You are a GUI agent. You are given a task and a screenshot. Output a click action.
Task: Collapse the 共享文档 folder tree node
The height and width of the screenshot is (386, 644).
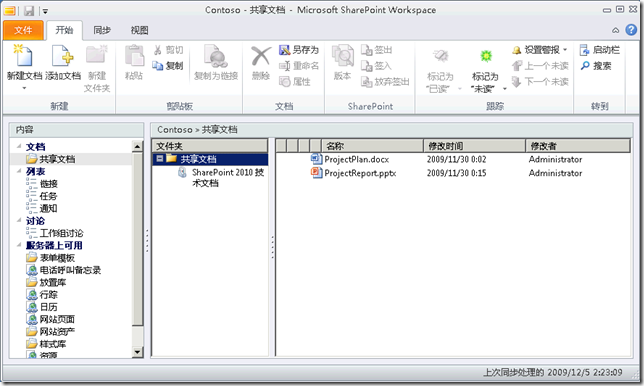click(160, 159)
